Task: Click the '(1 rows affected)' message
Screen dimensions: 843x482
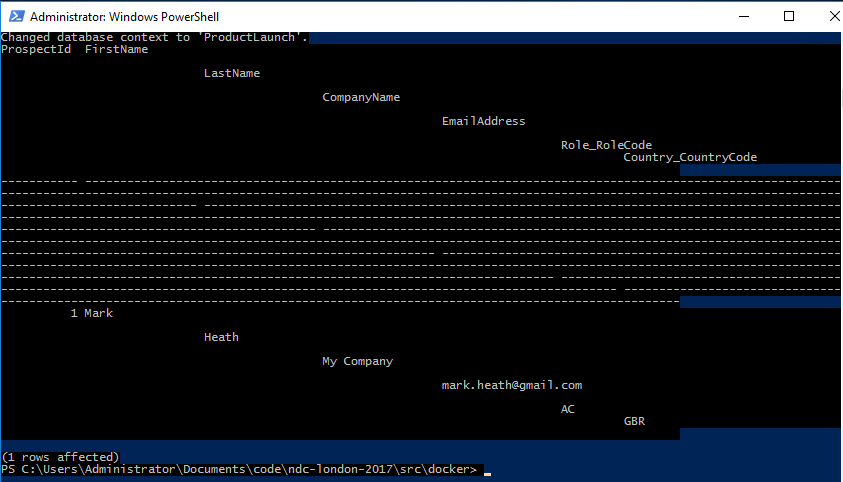Action: (60, 457)
